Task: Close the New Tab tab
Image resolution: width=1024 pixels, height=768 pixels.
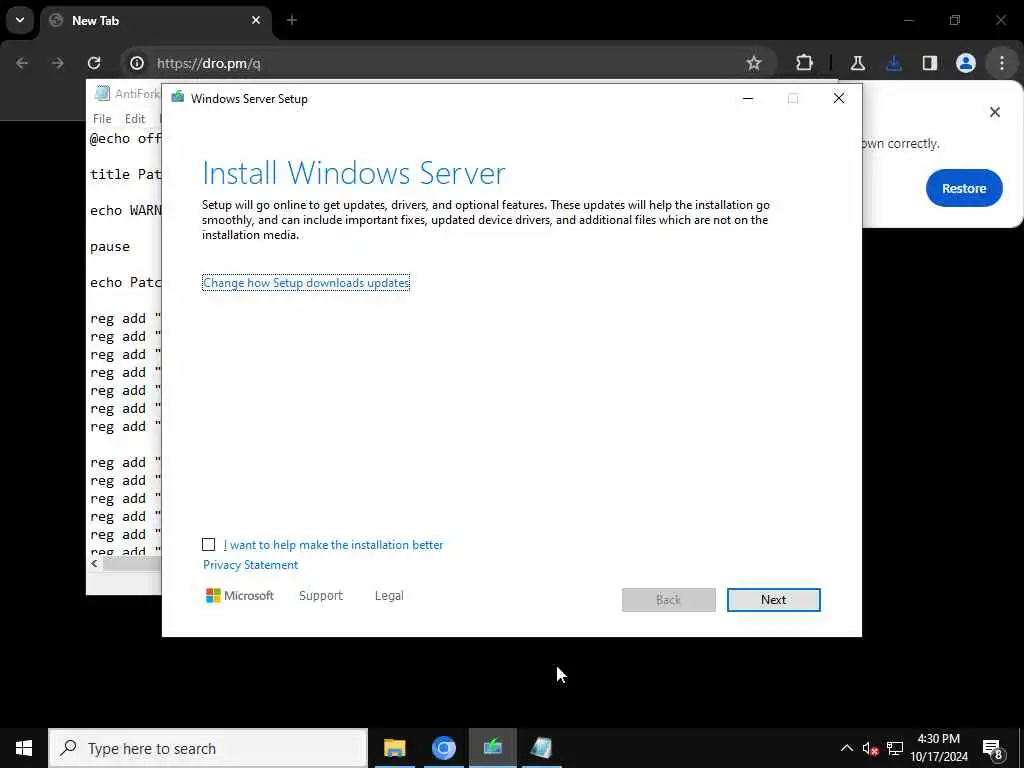Action: (x=256, y=20)
